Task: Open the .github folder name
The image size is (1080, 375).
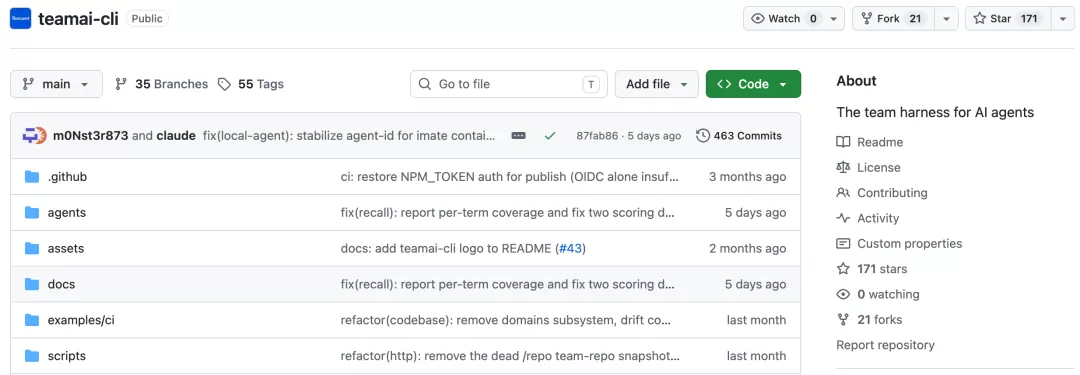Action: pyautogui.click(x=68, y=177)
